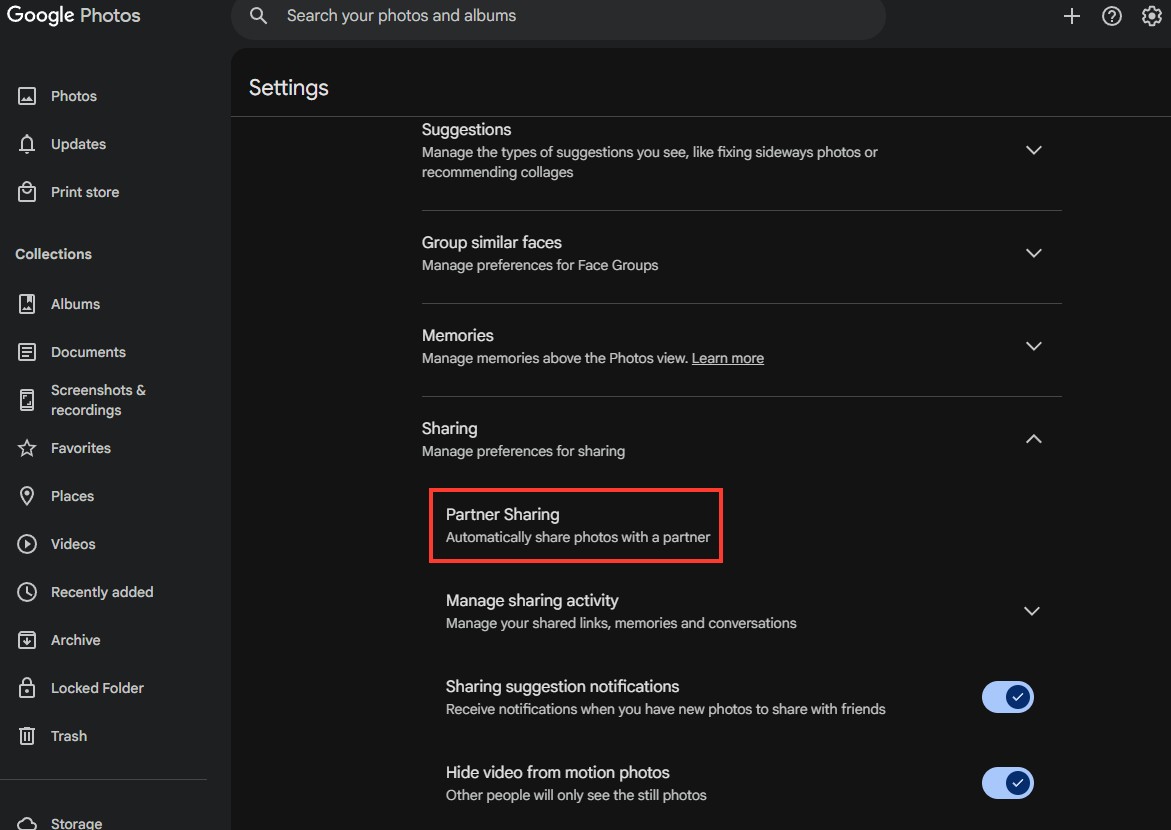Open Print store in the sidebar
This screenshot has height=830, width=1171.
(x=85, y=192)
